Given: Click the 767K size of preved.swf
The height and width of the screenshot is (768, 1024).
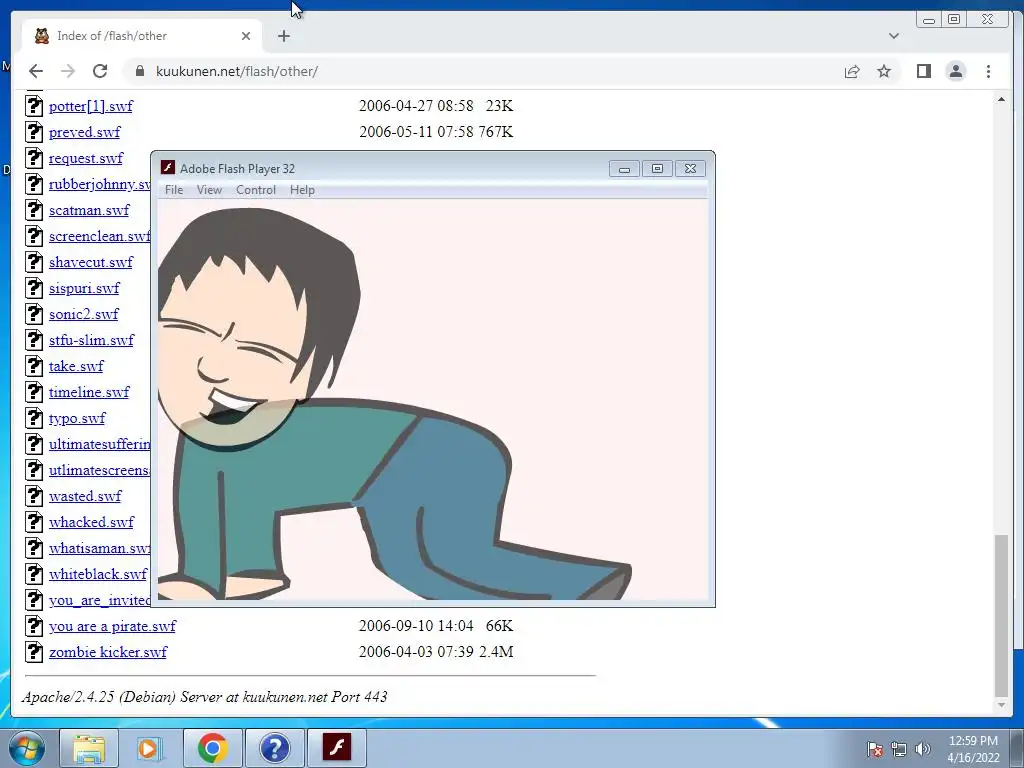Looking at the screenshot, I should point(496,132).
